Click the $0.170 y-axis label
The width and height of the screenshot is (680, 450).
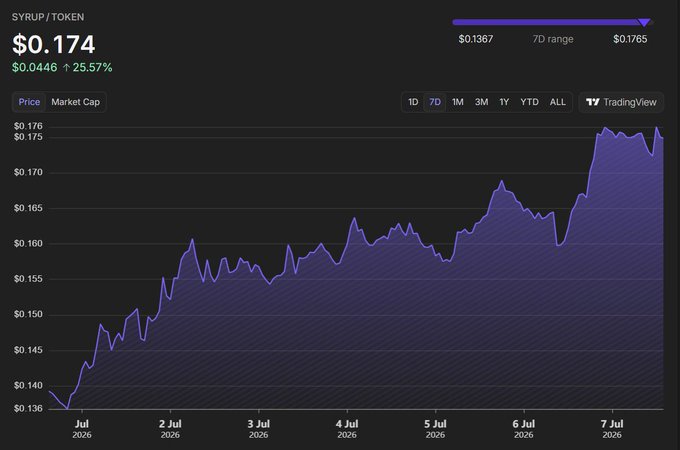click(28, 173)
